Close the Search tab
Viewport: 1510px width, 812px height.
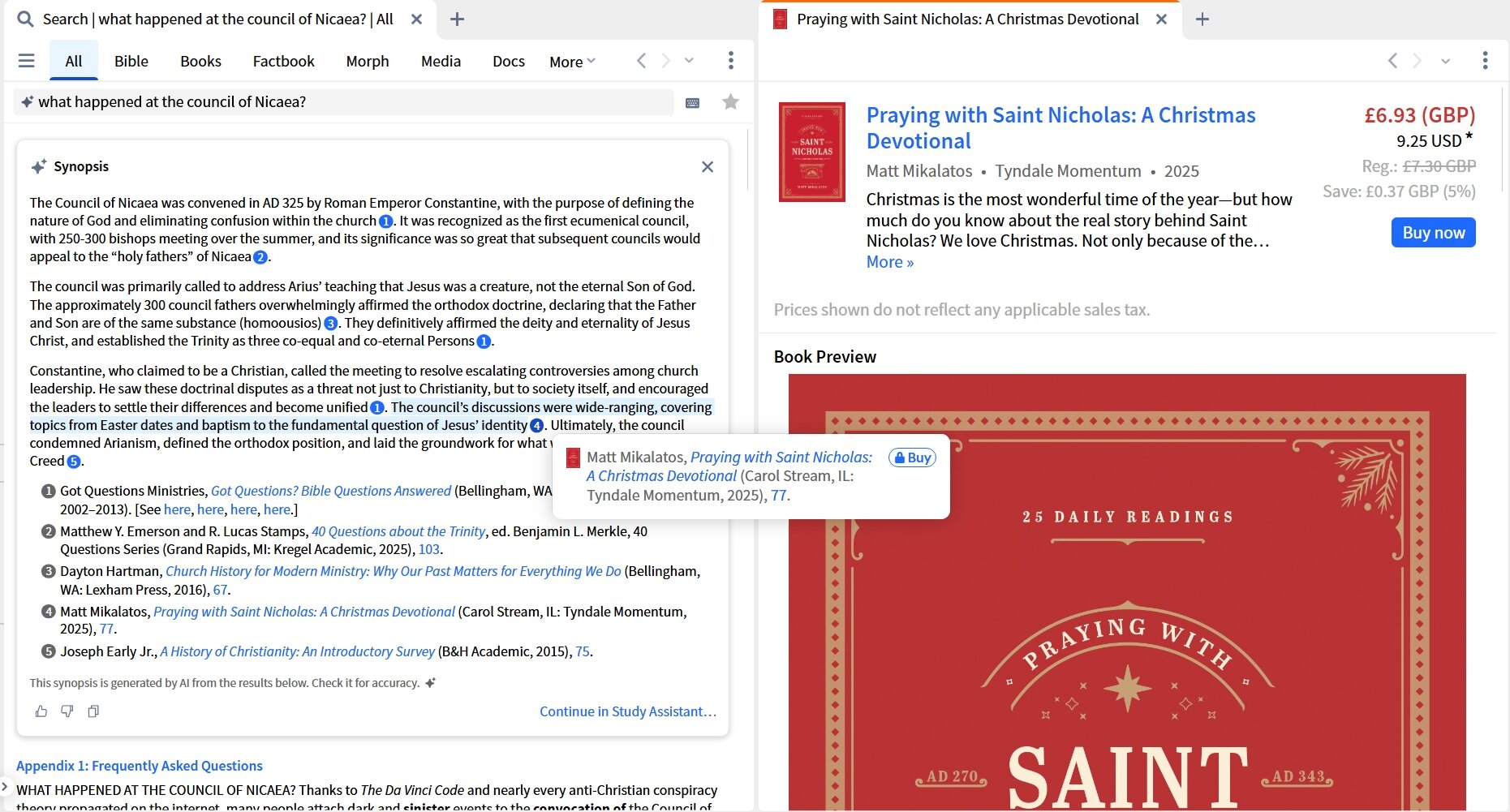[x=416, y=19]
